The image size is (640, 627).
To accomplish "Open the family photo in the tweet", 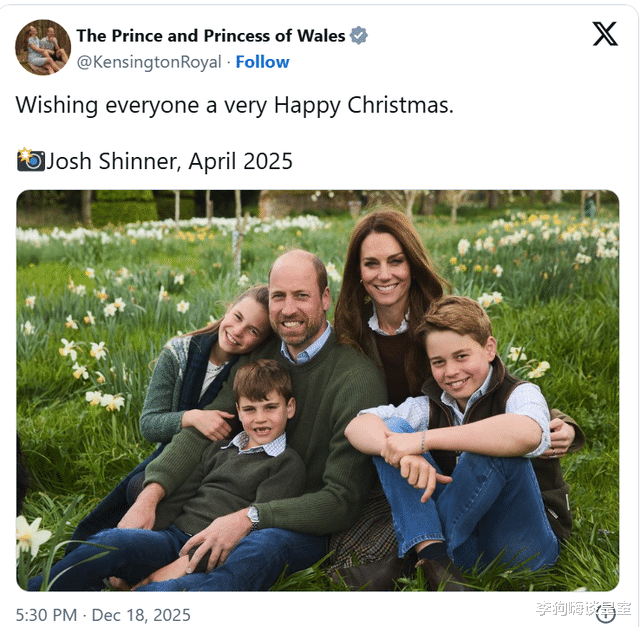I will click(317, 390).
